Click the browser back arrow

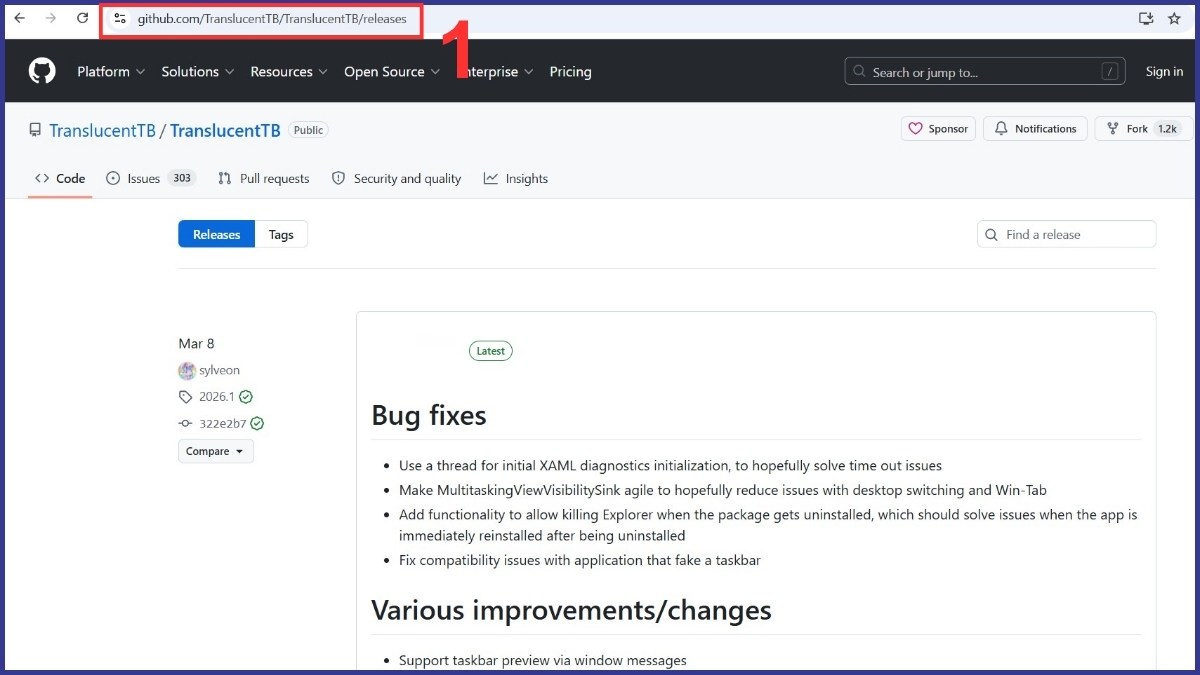pyautogui.click(x=18, y=18)
